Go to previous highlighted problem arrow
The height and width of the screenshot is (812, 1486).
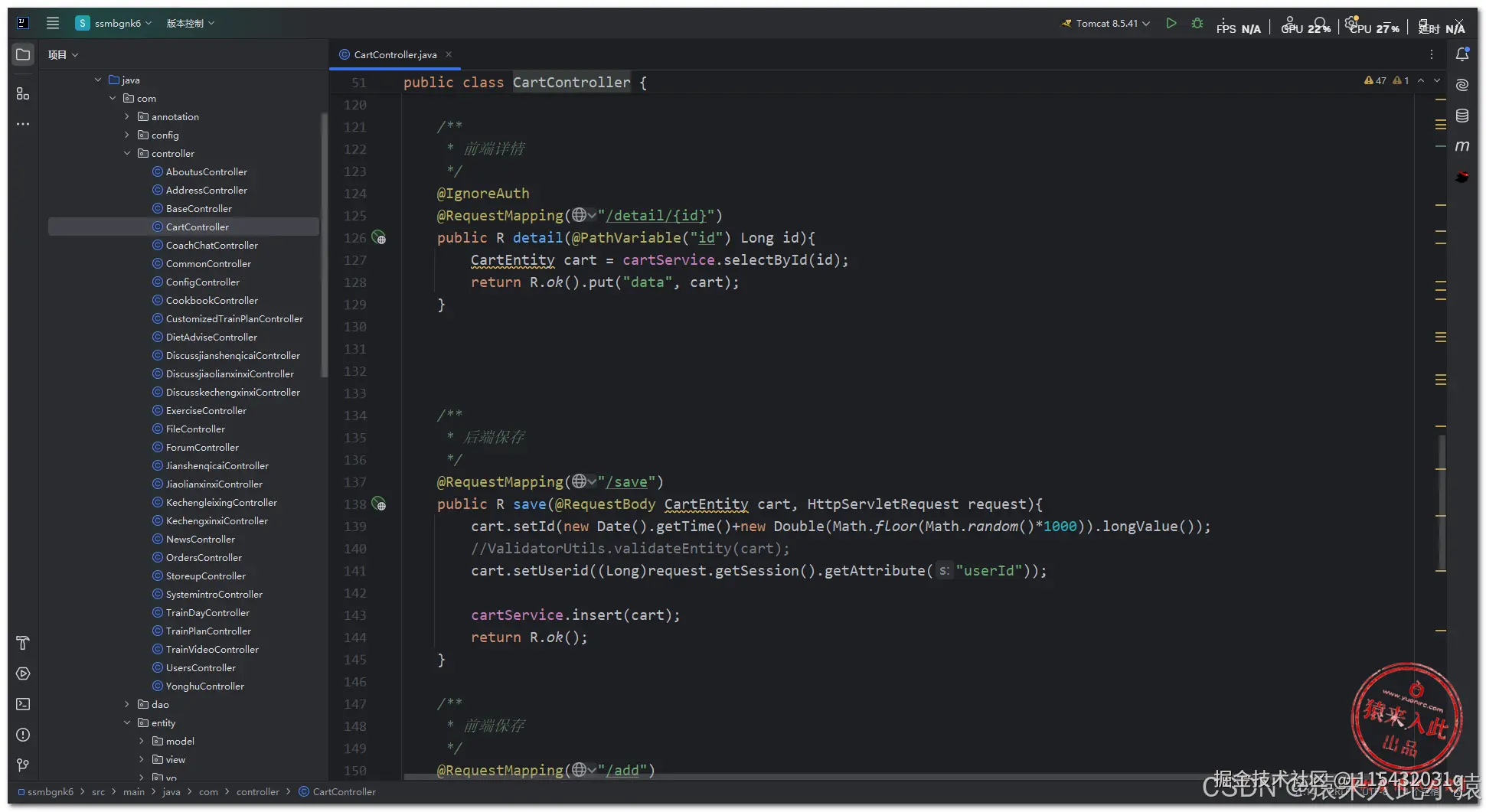[1421, 80]
